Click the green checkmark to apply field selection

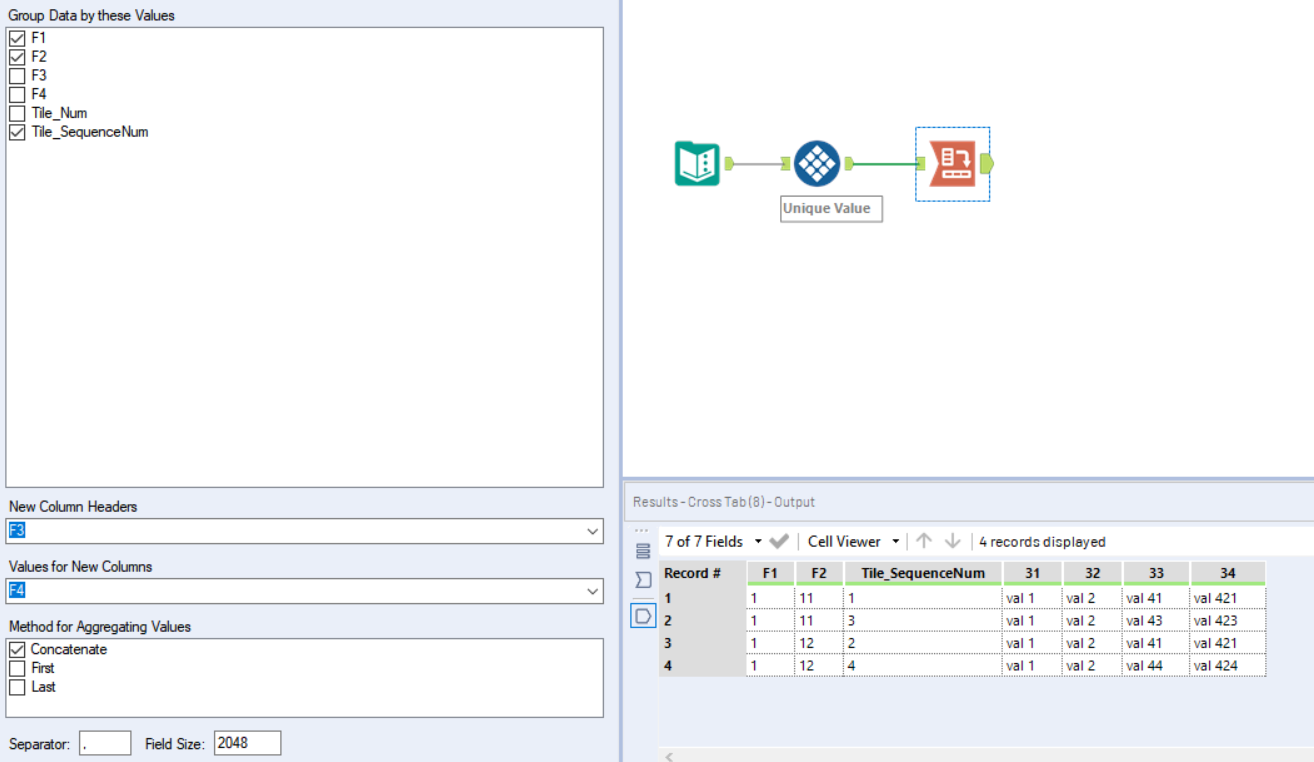pos(778,541)
